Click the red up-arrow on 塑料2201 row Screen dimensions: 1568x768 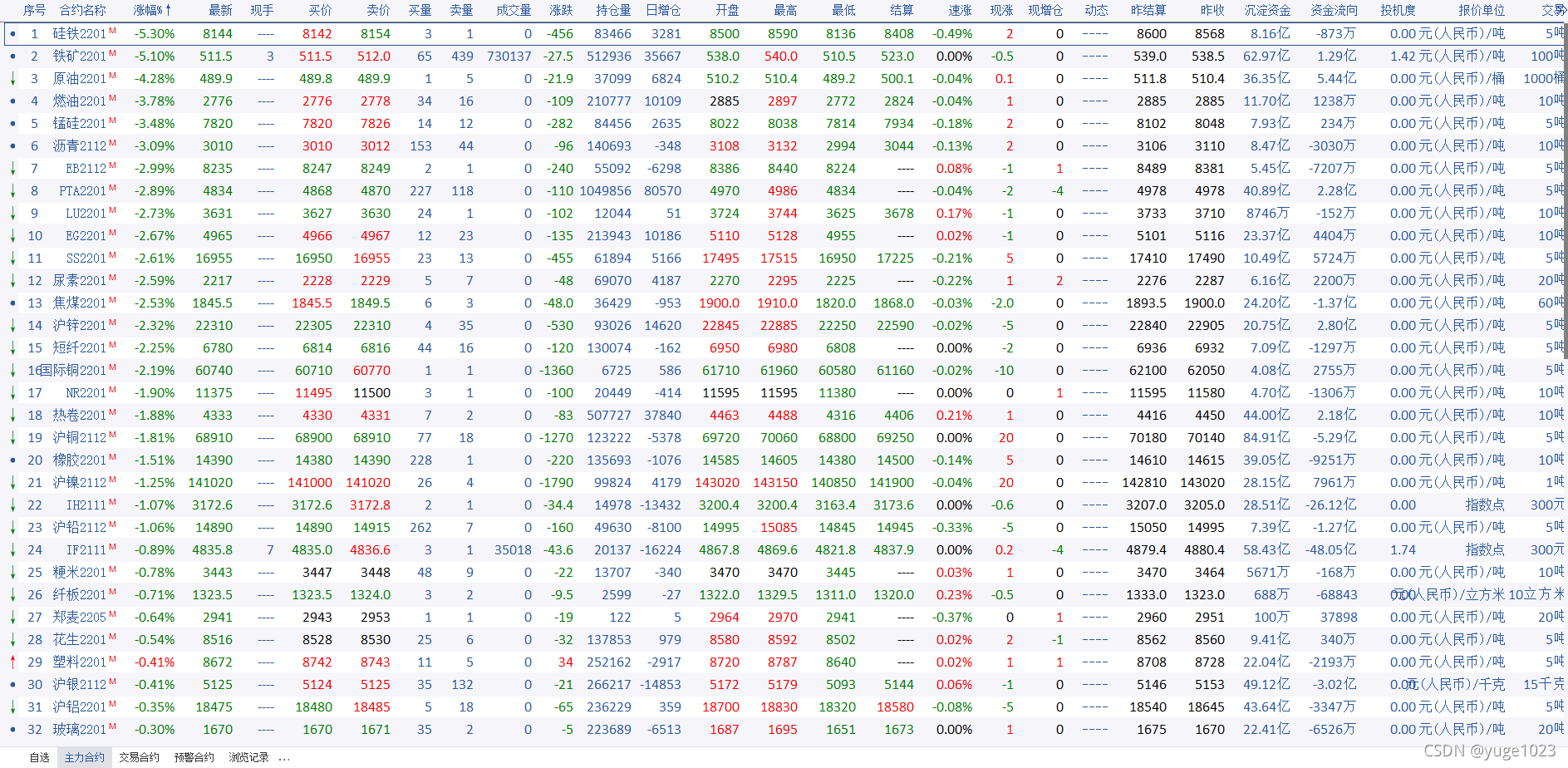12,662
